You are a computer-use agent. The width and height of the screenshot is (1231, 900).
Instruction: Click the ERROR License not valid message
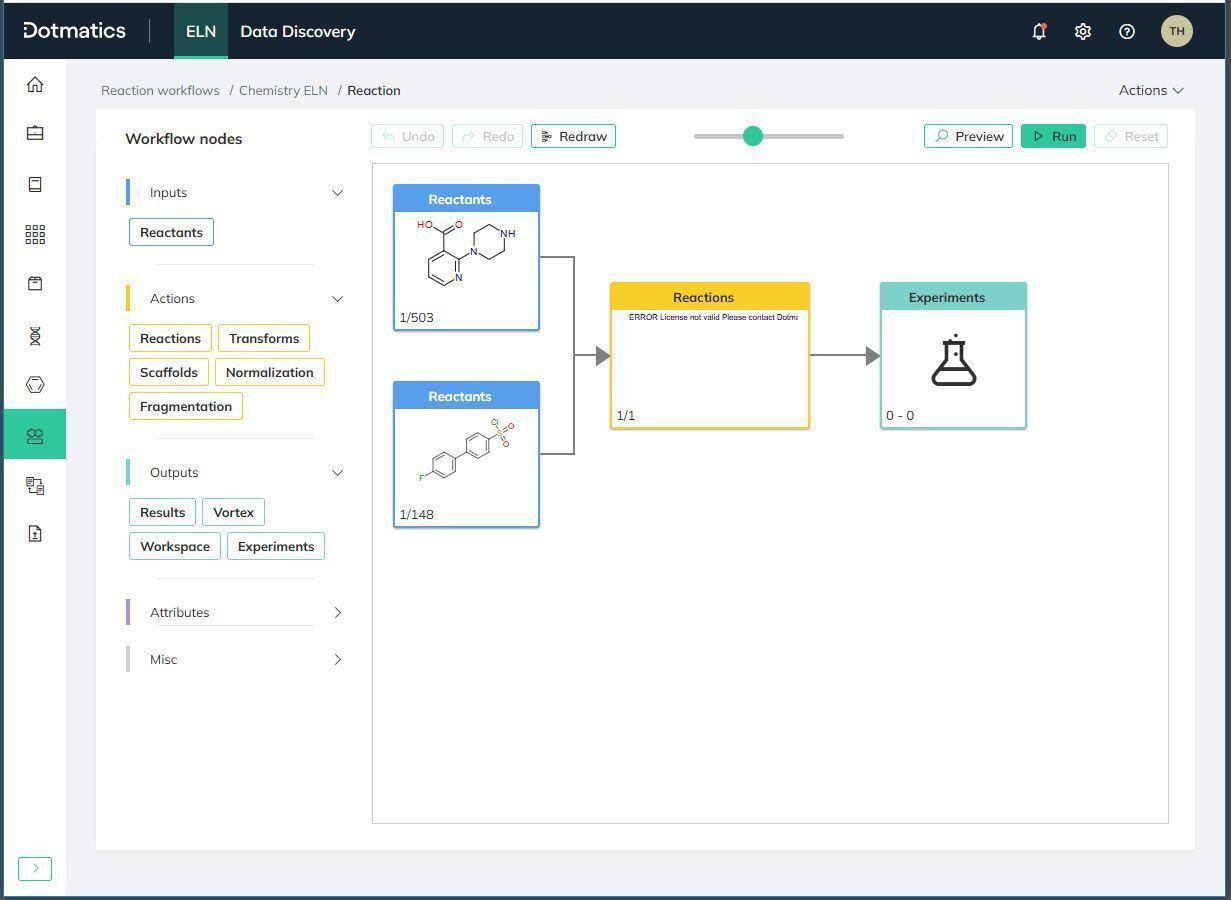pyautogui.click(x=713, y=317)
